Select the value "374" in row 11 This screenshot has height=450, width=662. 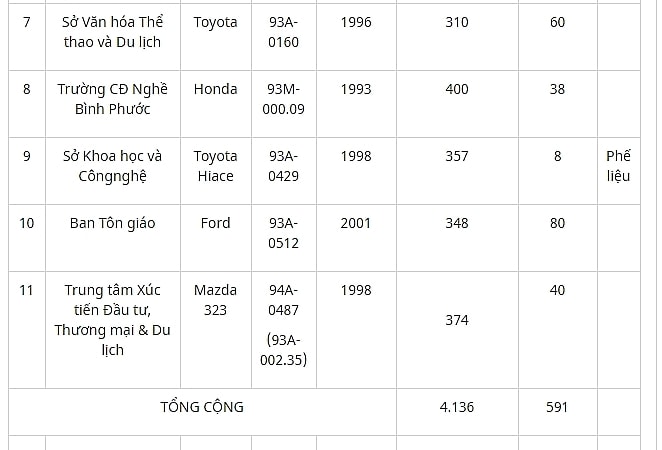457,320
